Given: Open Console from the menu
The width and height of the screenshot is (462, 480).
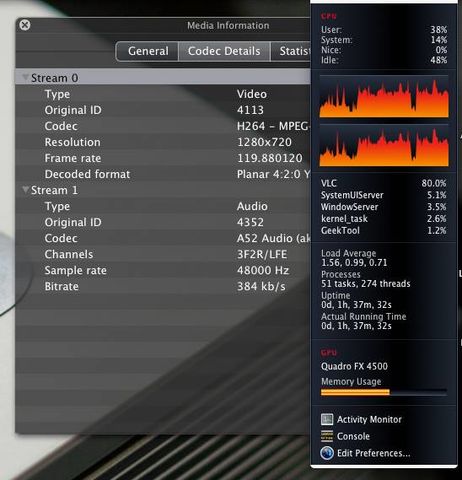Looking at the screenshot, I should 353,436.
